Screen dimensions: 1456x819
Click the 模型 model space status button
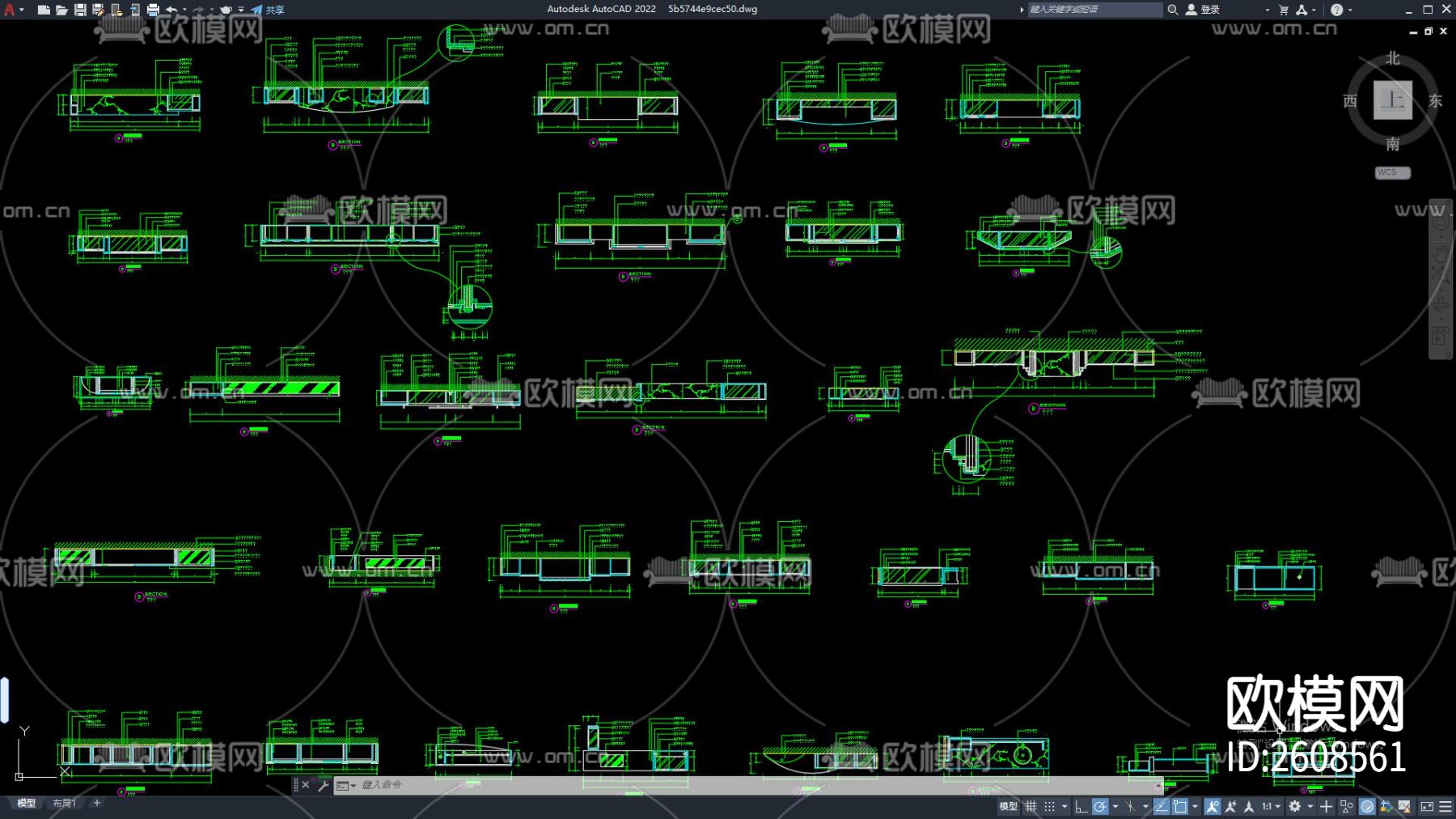pos(1008,807)
